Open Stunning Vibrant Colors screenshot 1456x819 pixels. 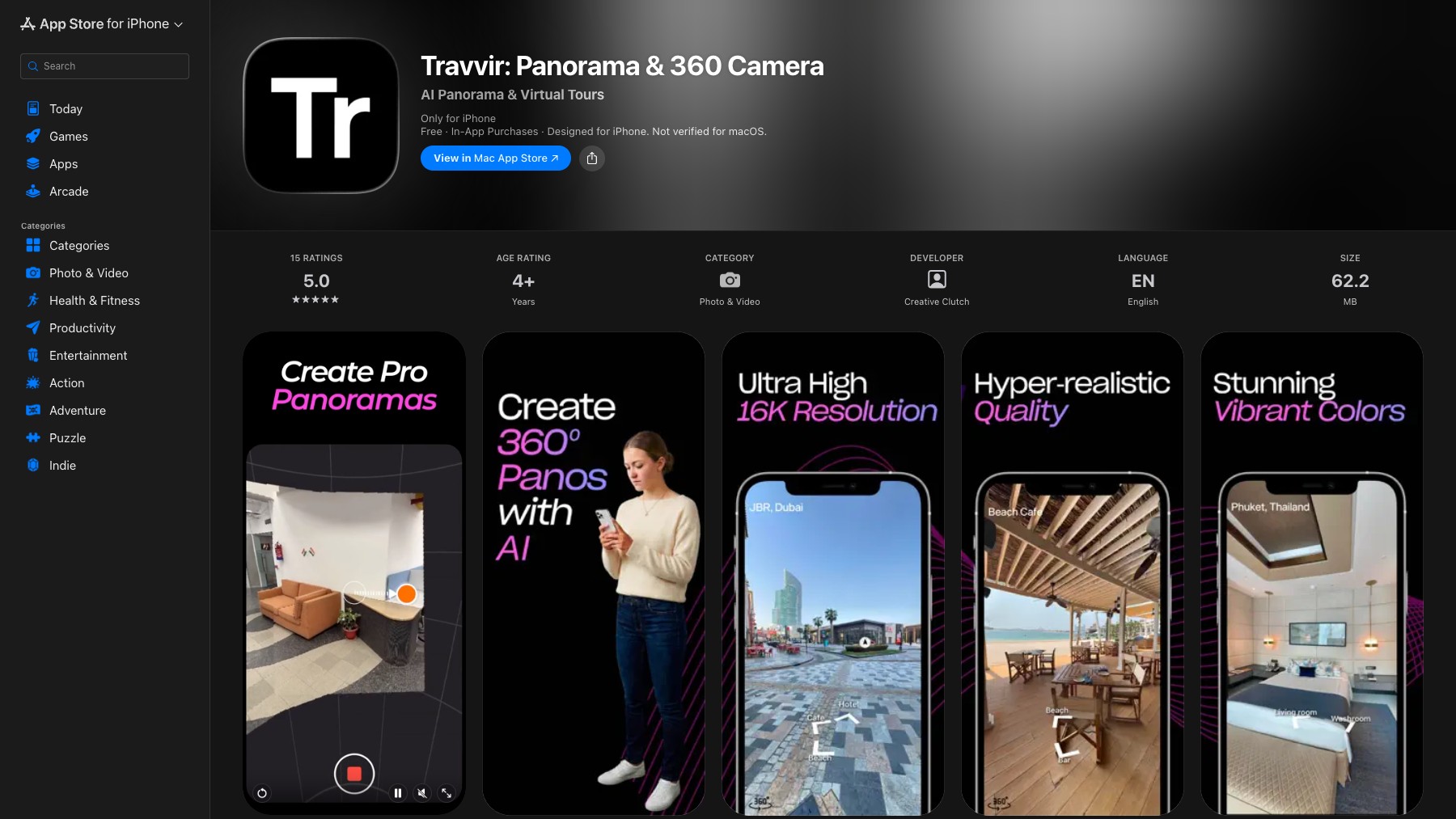click(x=1312, y=573)
